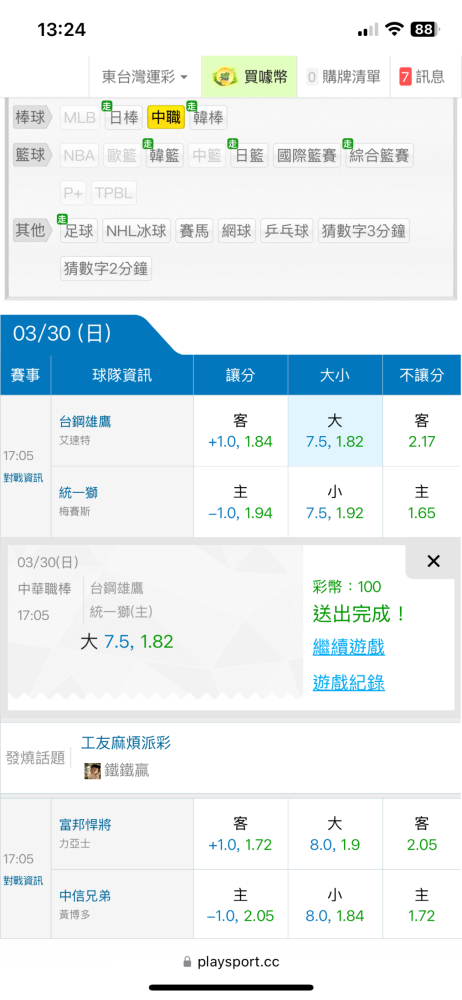Viewport: 462px width, 1000px height.
Task: Open 訊息 messages with red badge
Action: pos(422,77)
